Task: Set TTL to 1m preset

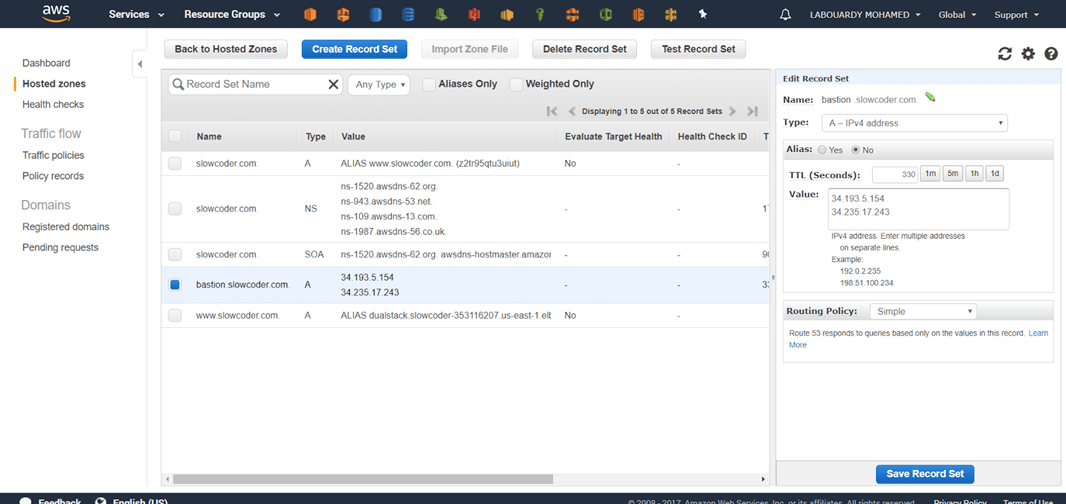Action: click(x=929, y=174)
